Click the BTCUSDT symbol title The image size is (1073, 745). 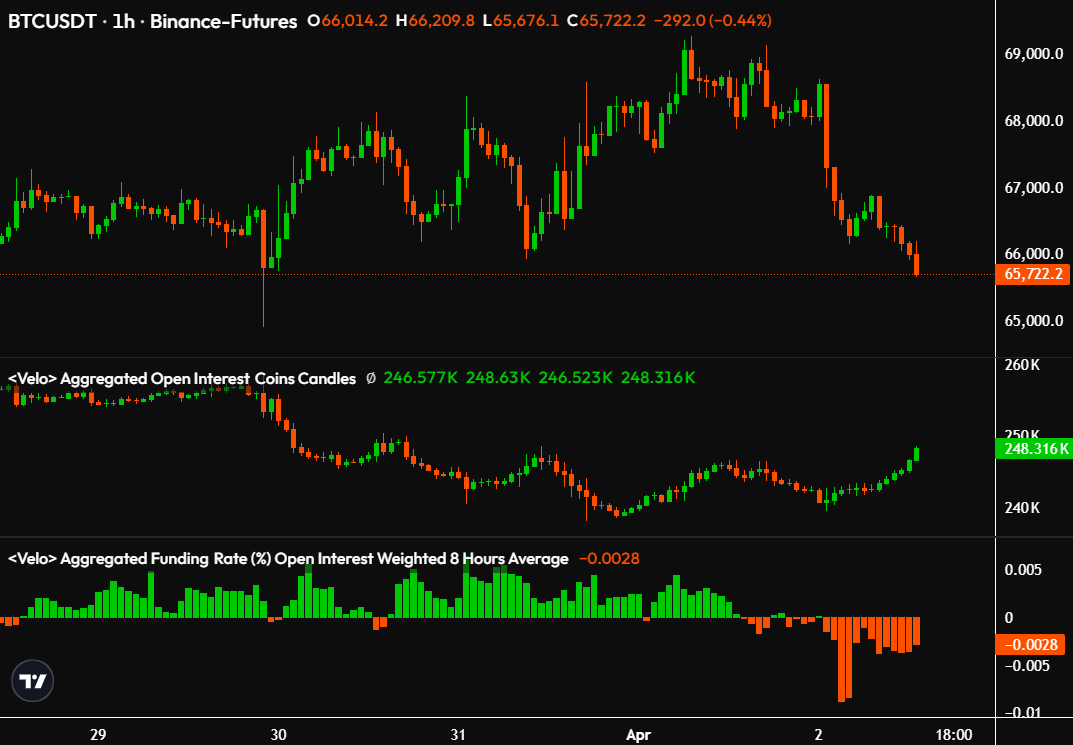(x=53, y=21)
